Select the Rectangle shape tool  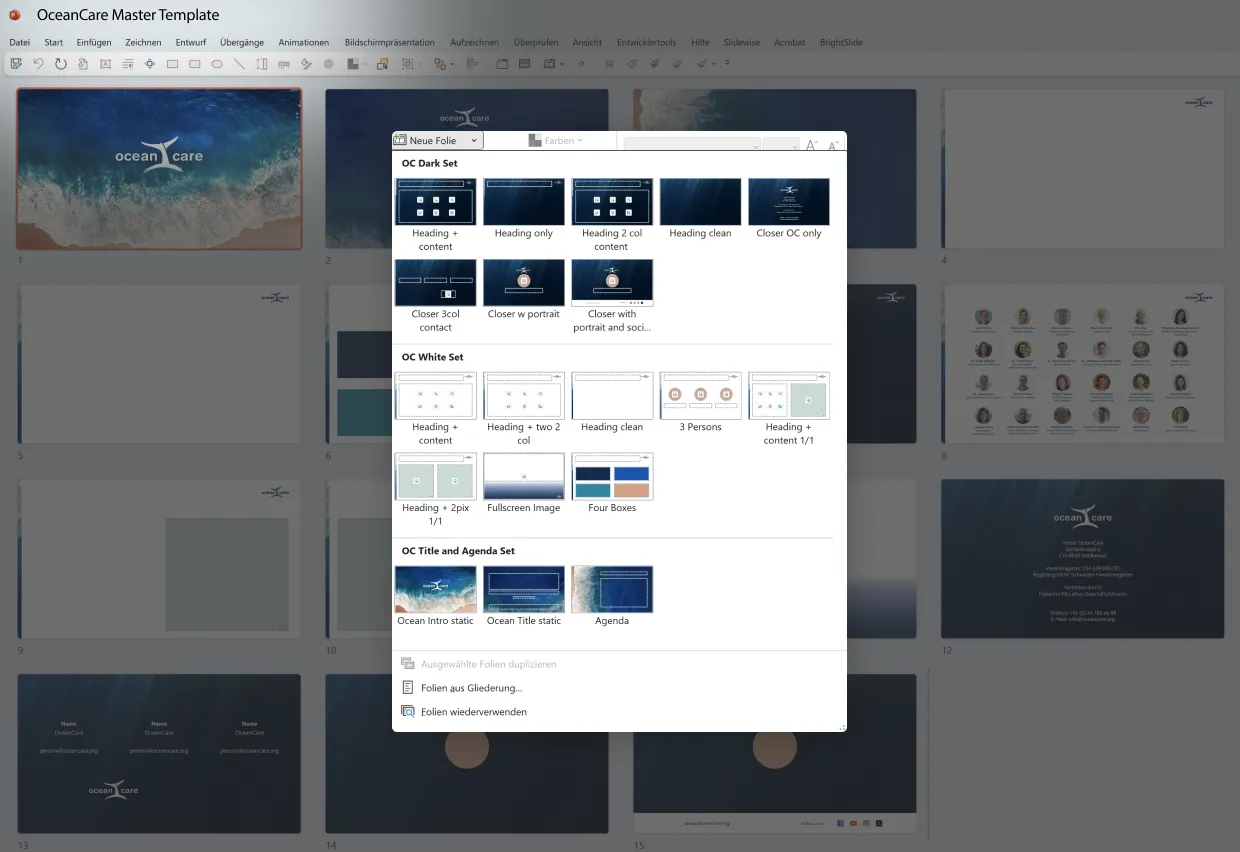click(172, 63)
